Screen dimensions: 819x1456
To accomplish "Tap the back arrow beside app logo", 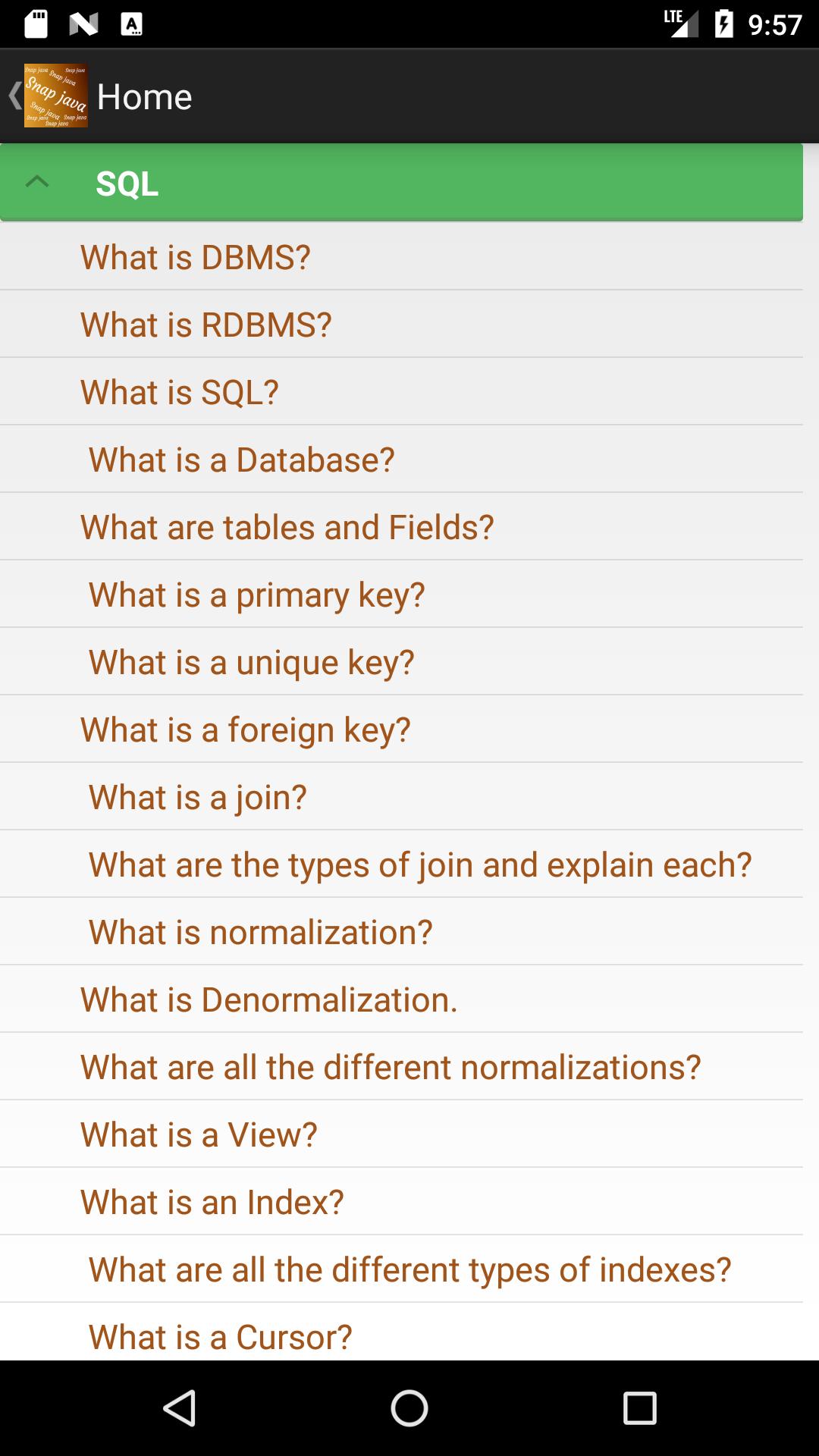I will tap(14, 96).
